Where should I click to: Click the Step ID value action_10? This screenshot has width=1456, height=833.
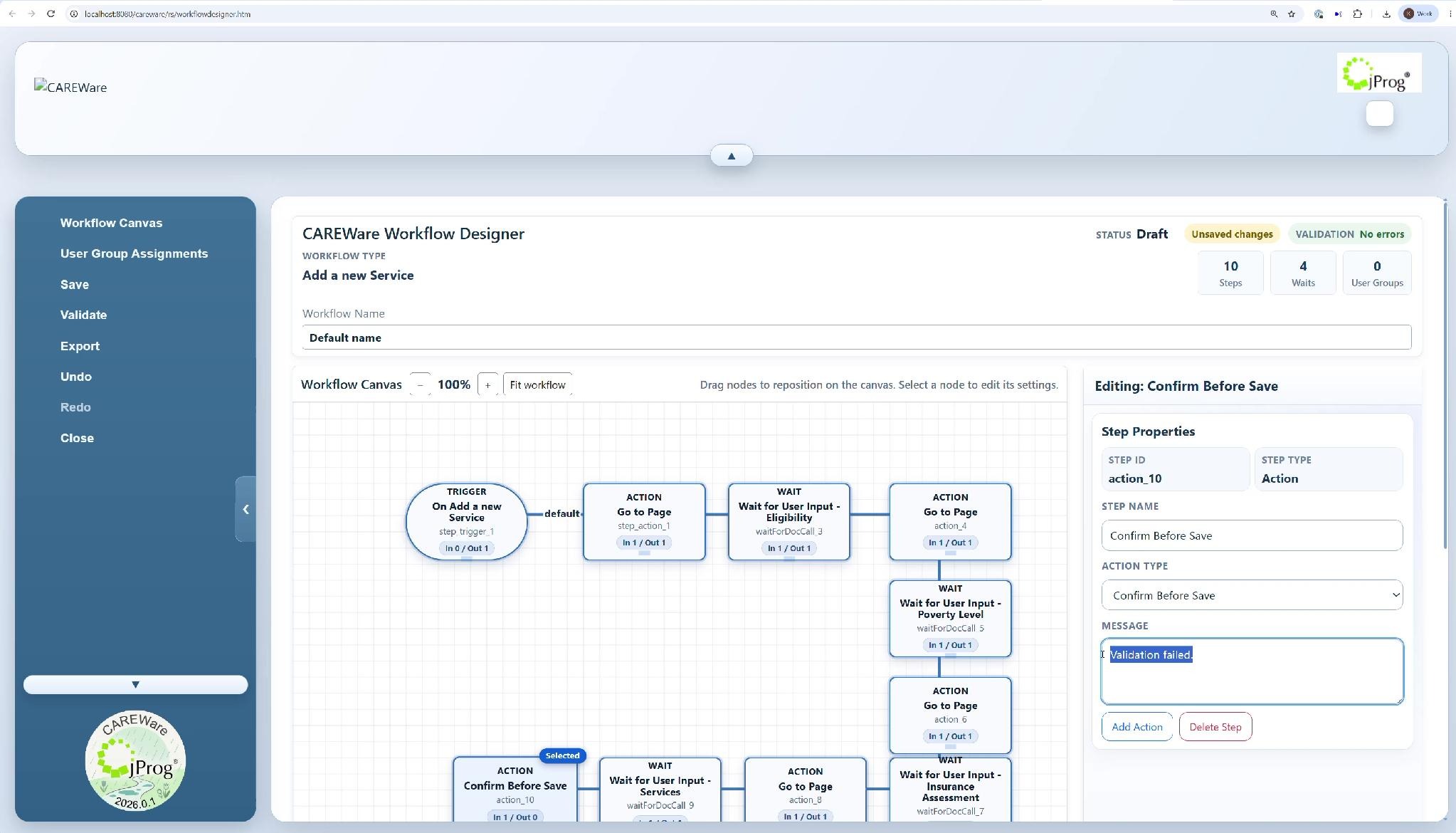[1135, 478]
